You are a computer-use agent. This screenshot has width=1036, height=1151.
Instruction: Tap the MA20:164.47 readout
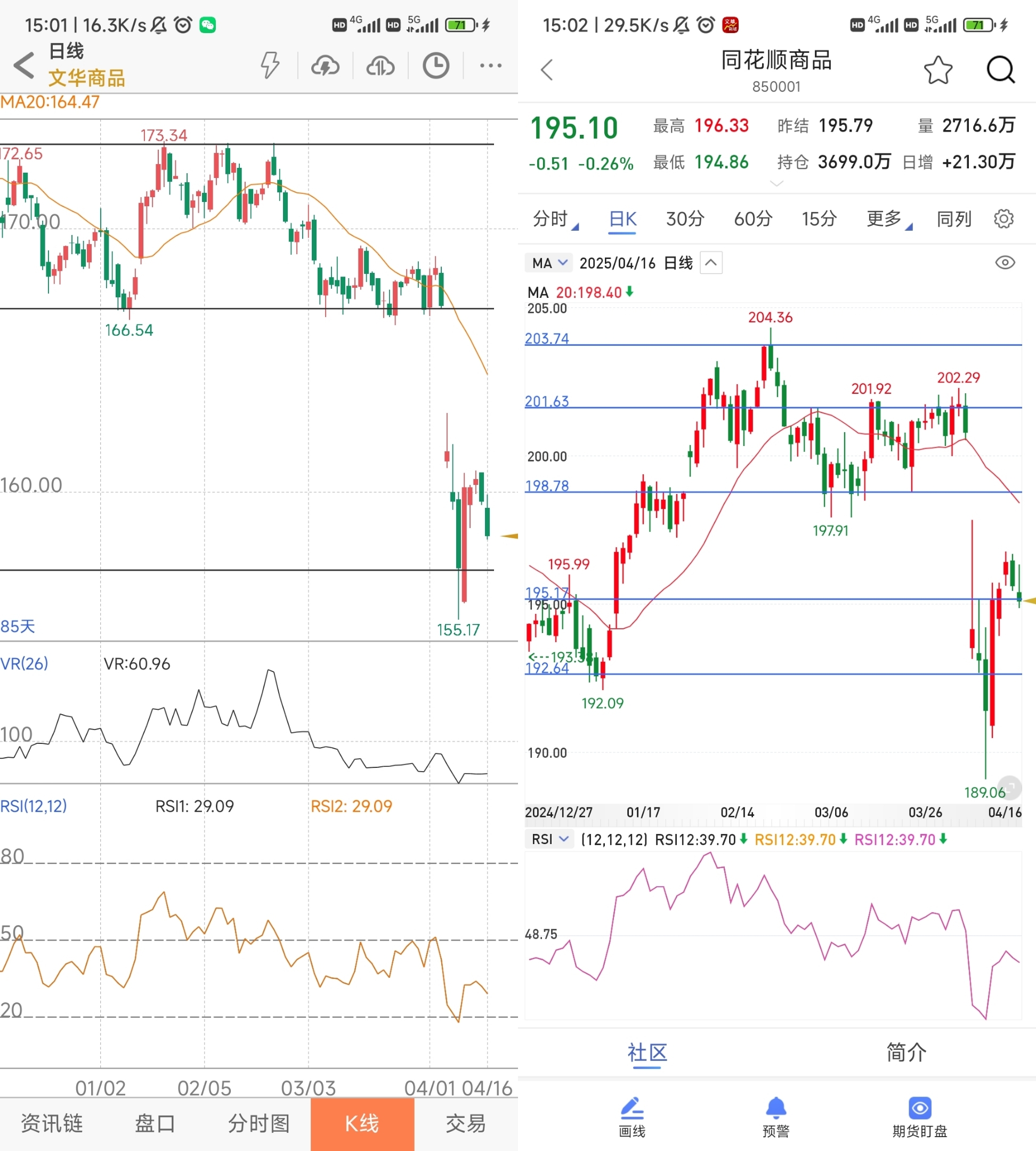pos(50,102)
